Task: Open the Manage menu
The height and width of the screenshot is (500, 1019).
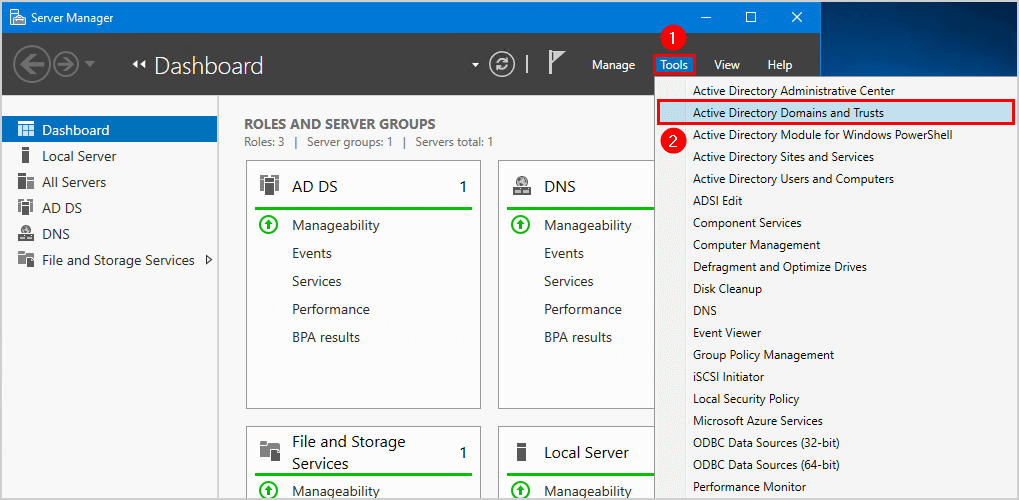Action: coord(613,65)
